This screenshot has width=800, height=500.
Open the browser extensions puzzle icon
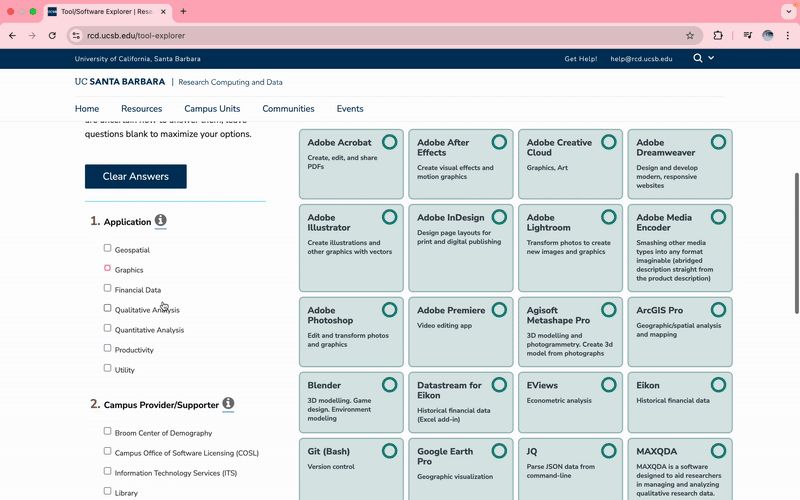click(x=718, y=36)
